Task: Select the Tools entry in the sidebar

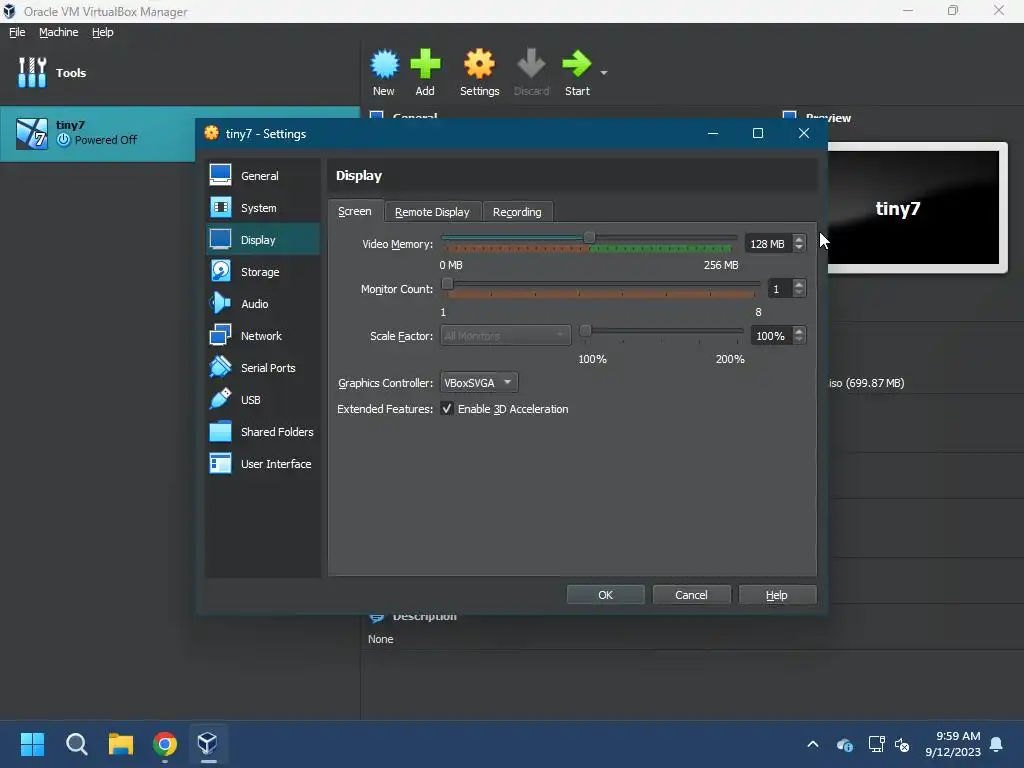Action: point(180,72)
